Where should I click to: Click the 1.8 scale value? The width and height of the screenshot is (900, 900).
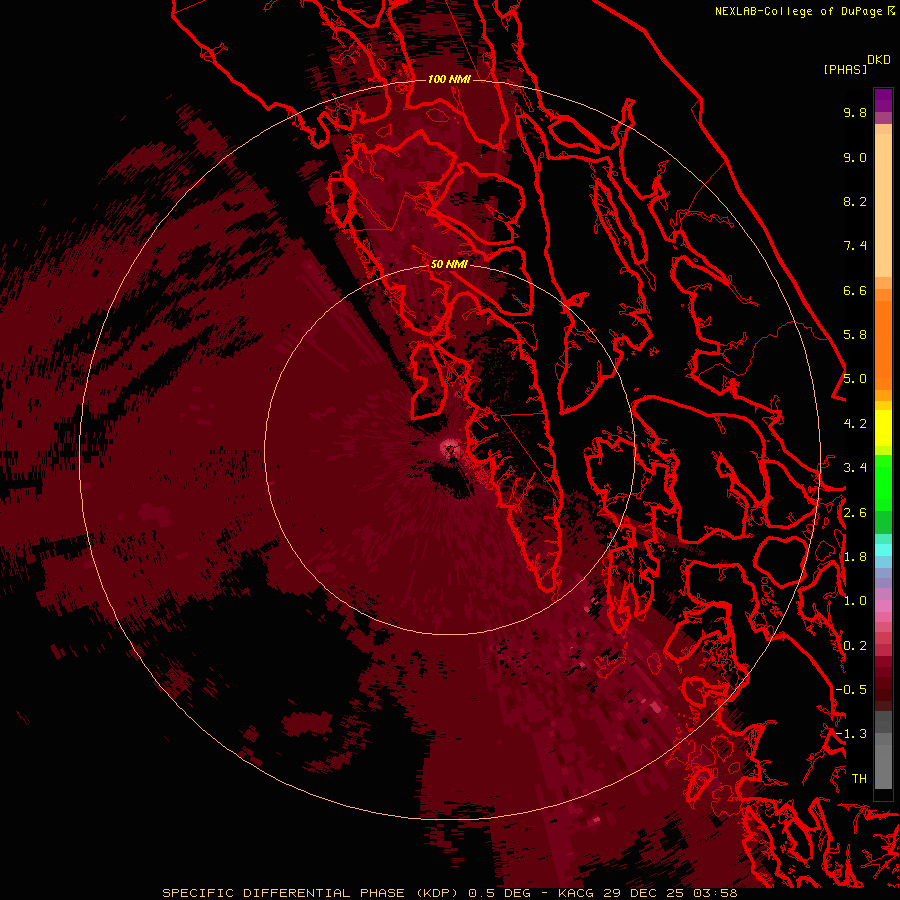[855, 557]
